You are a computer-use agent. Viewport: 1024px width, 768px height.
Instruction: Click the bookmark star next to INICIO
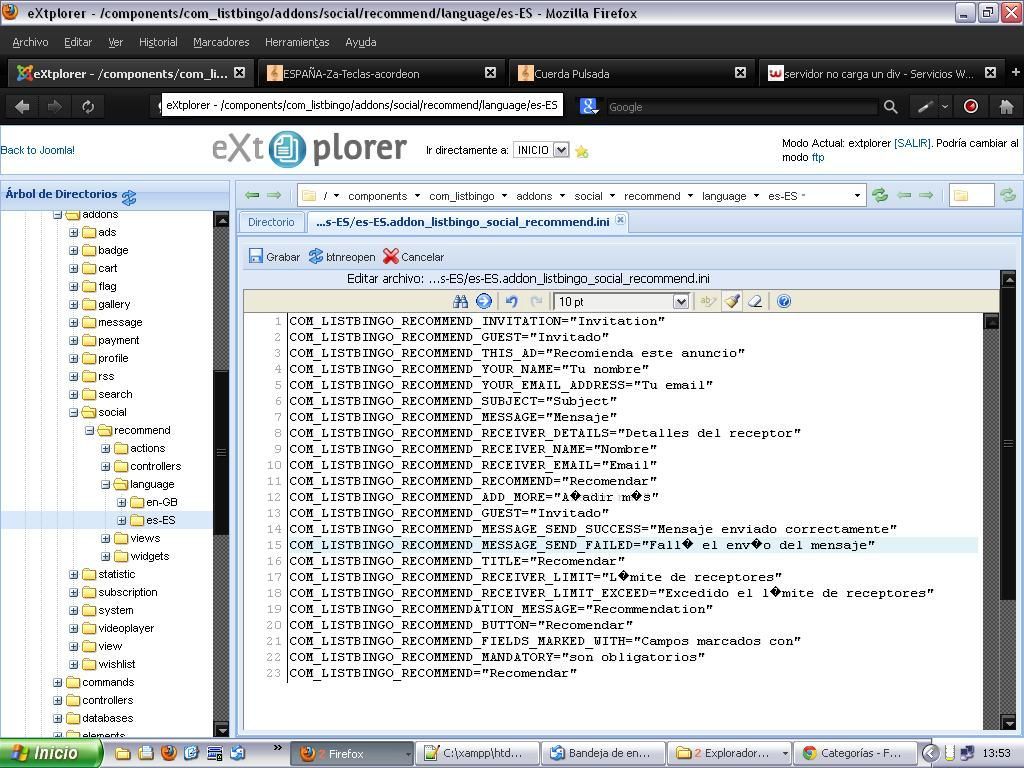coord(582,152)
